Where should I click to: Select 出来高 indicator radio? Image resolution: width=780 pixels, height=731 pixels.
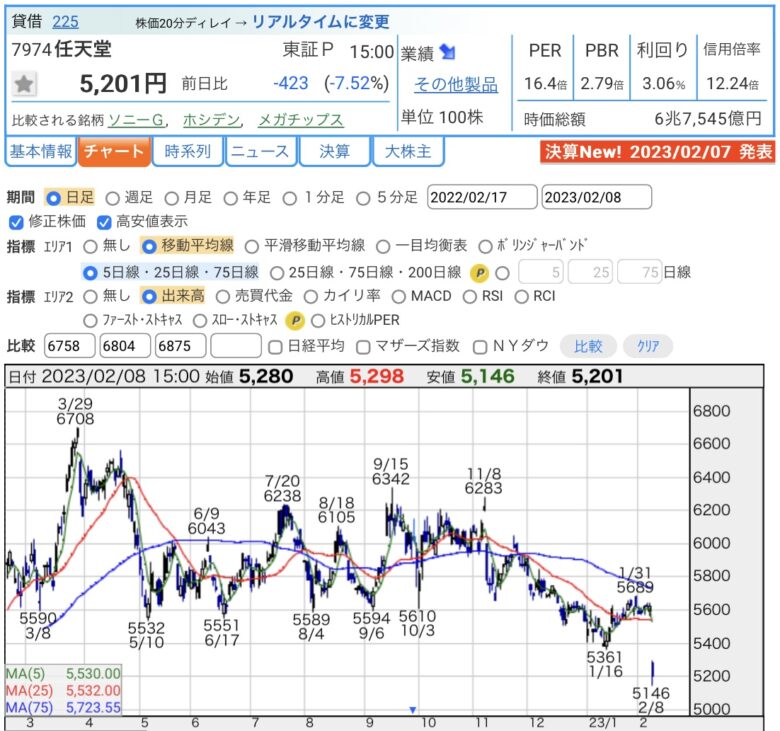[x=149, y=297]
